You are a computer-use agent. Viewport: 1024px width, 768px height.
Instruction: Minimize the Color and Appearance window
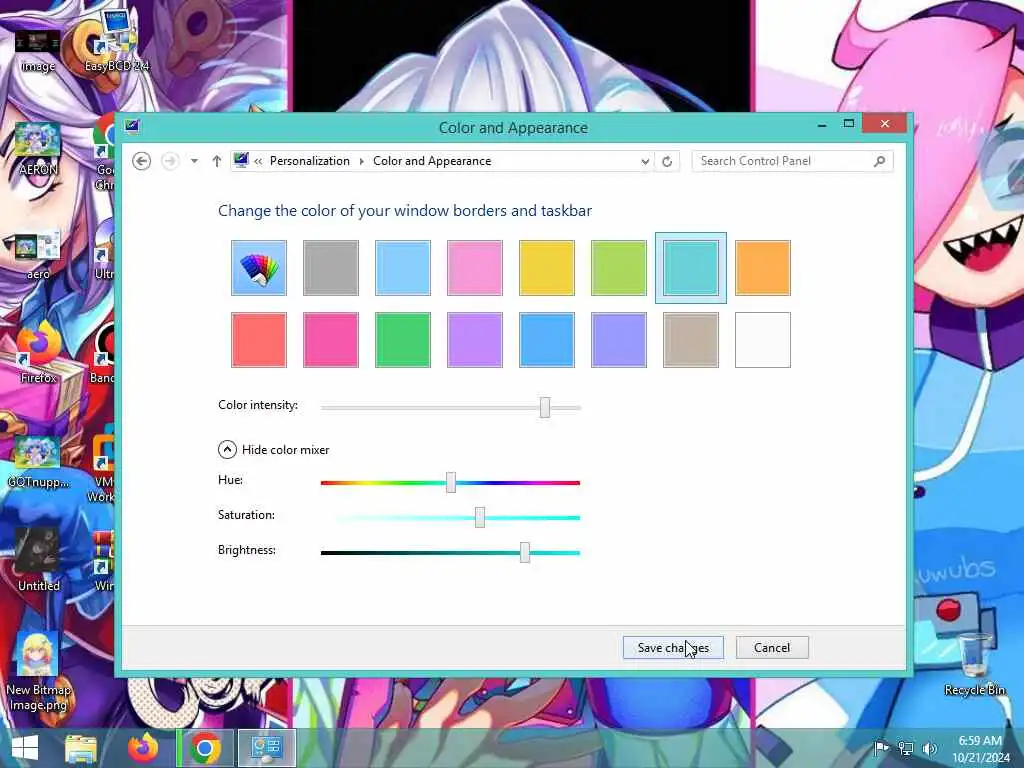click(822, 123)
